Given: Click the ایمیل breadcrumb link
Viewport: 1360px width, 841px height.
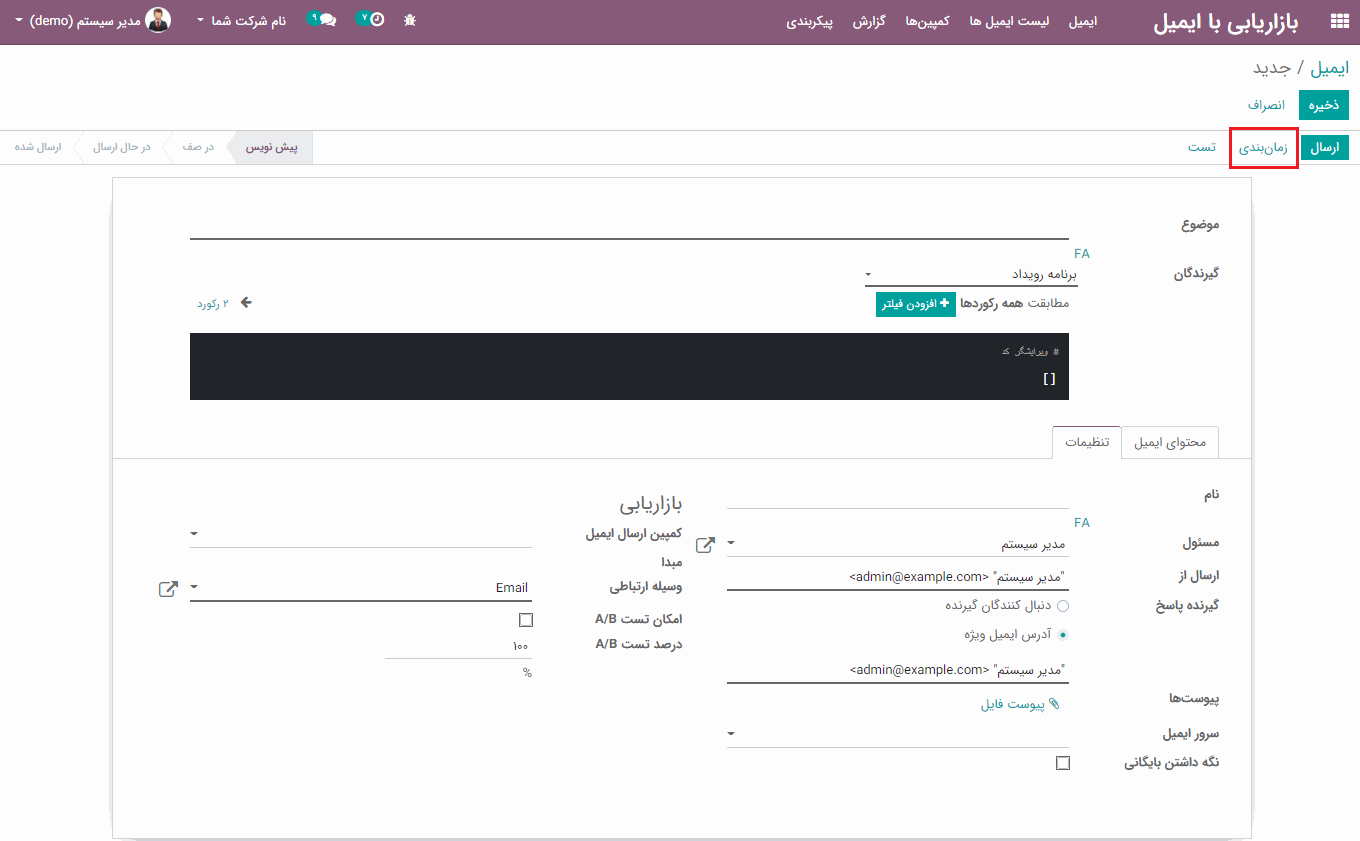Looking at the screenshot, I should (x=1330, y=68).
